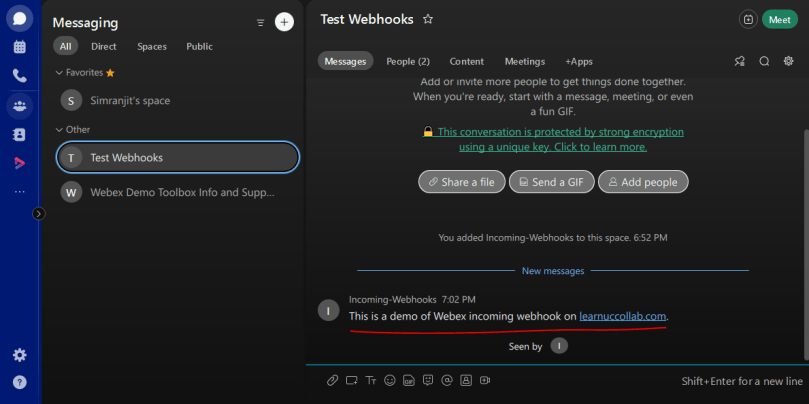Viewport: 809px width, 404px height.
Task: Open Simranjit's space conversation
Action: pos(177,101)
